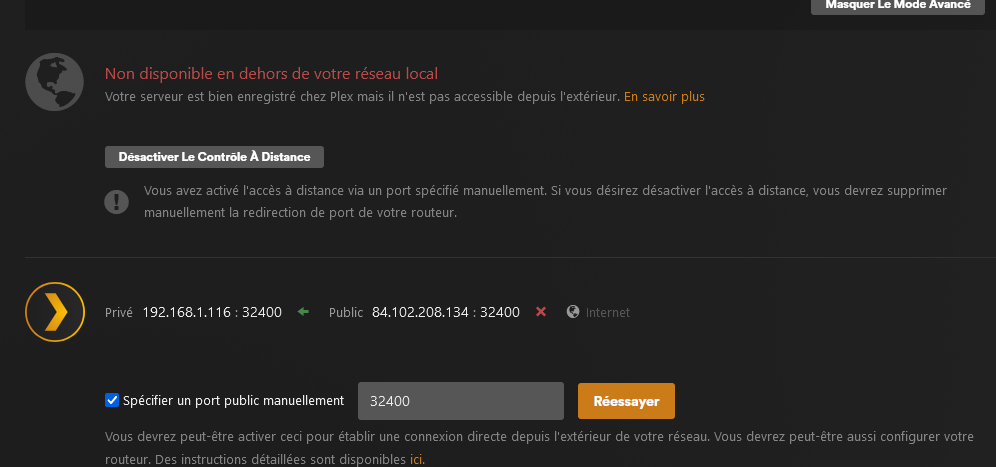Click the red X connection failed icon

click(x=541, y=312)
